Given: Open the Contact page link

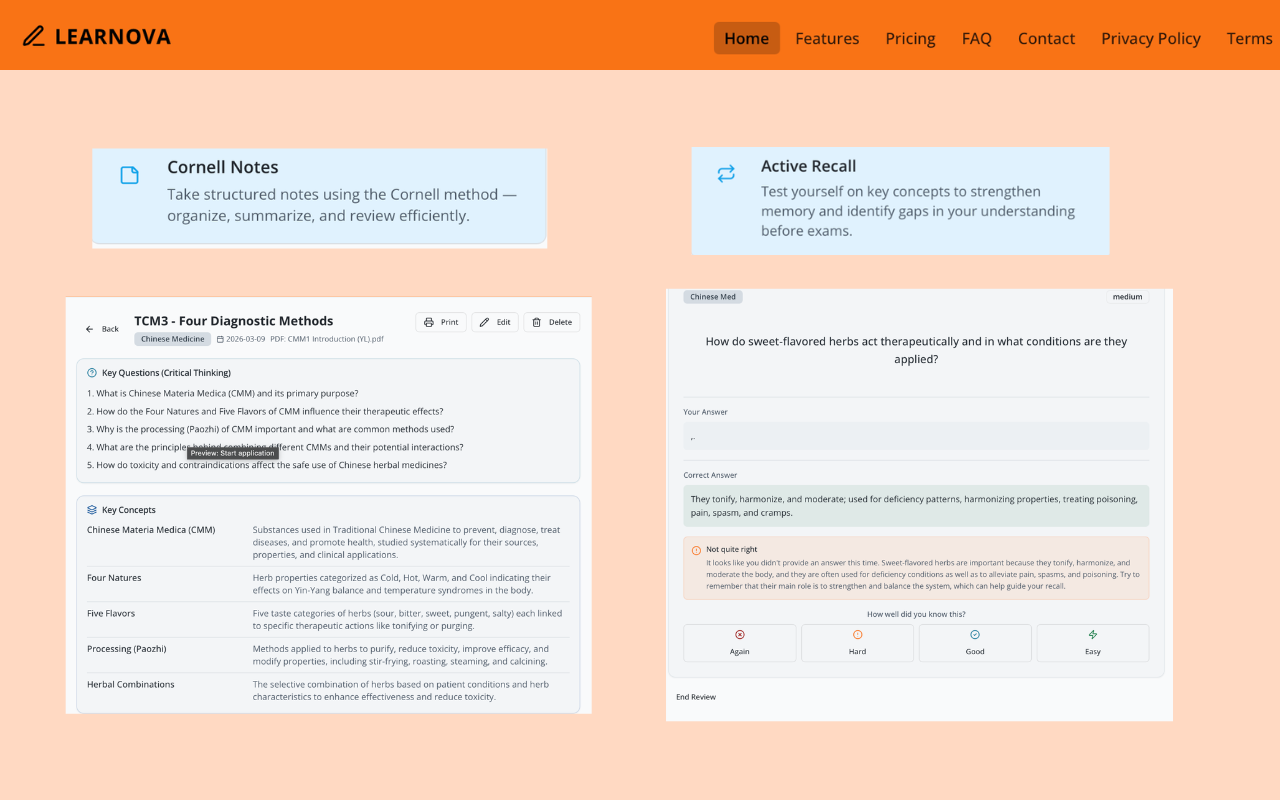Looking at the screenshot, I should (1046, 38).
